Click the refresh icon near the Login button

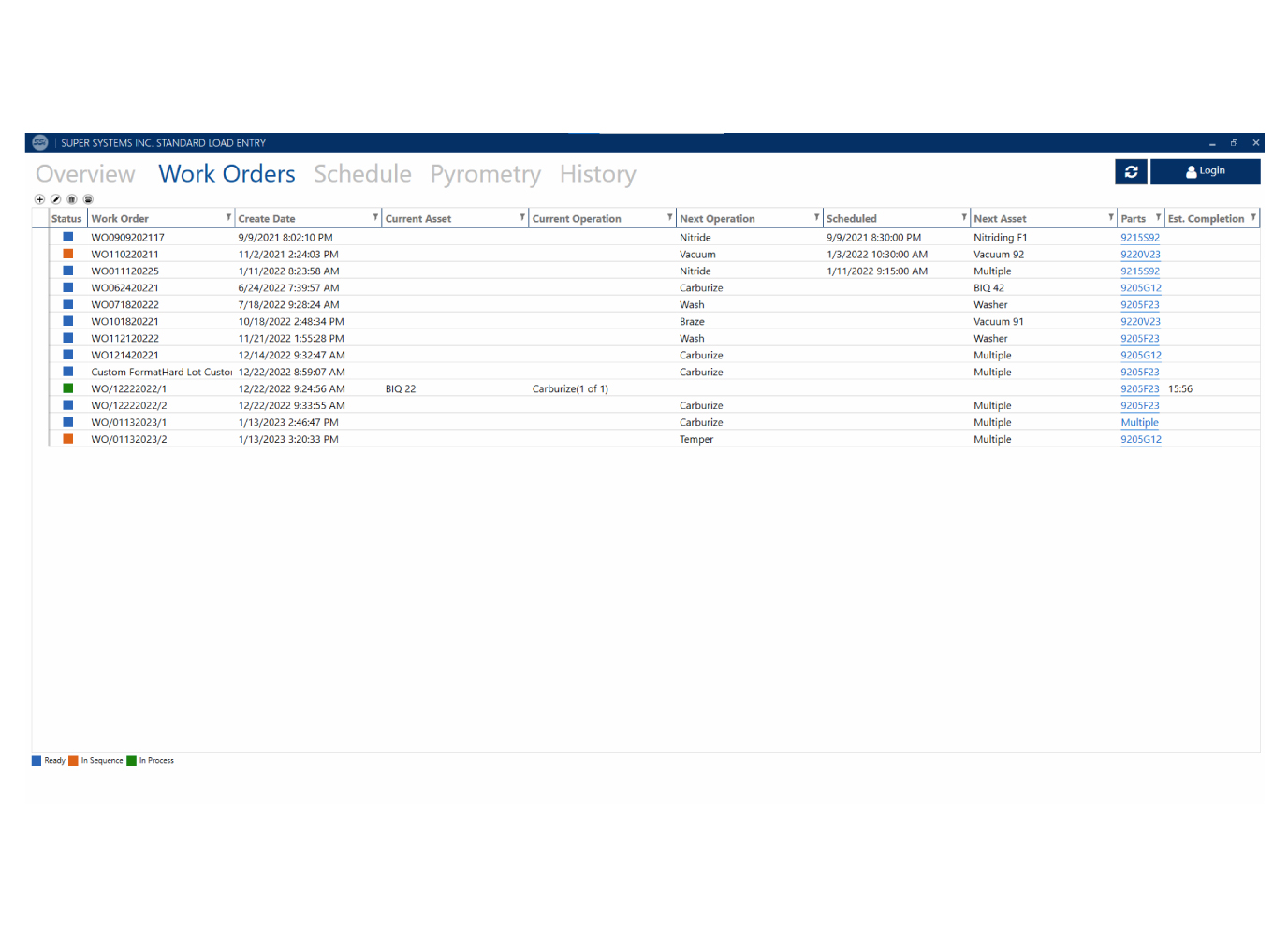tap(1133, 171)
